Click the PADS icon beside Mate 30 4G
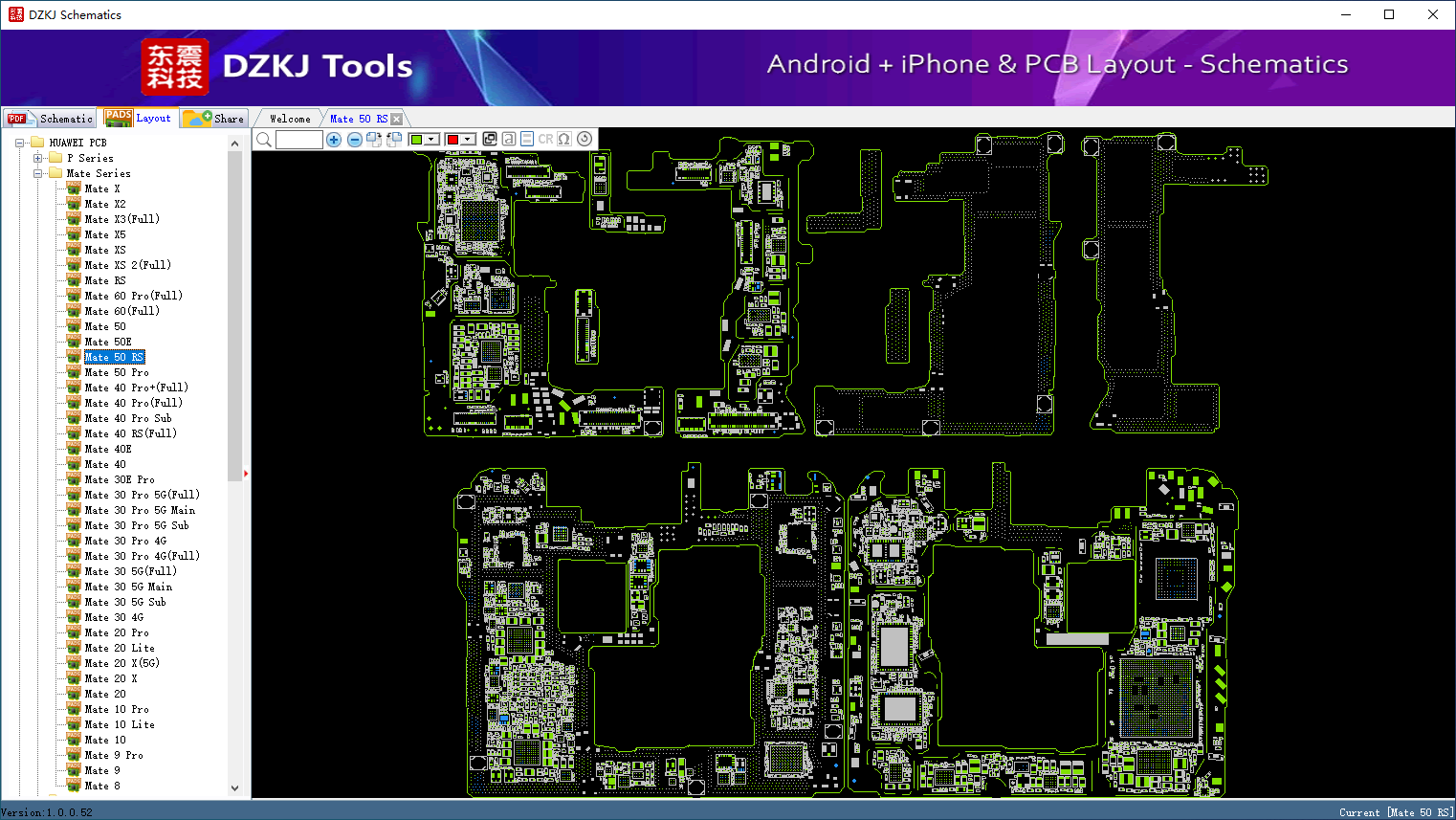 point(74,617)
